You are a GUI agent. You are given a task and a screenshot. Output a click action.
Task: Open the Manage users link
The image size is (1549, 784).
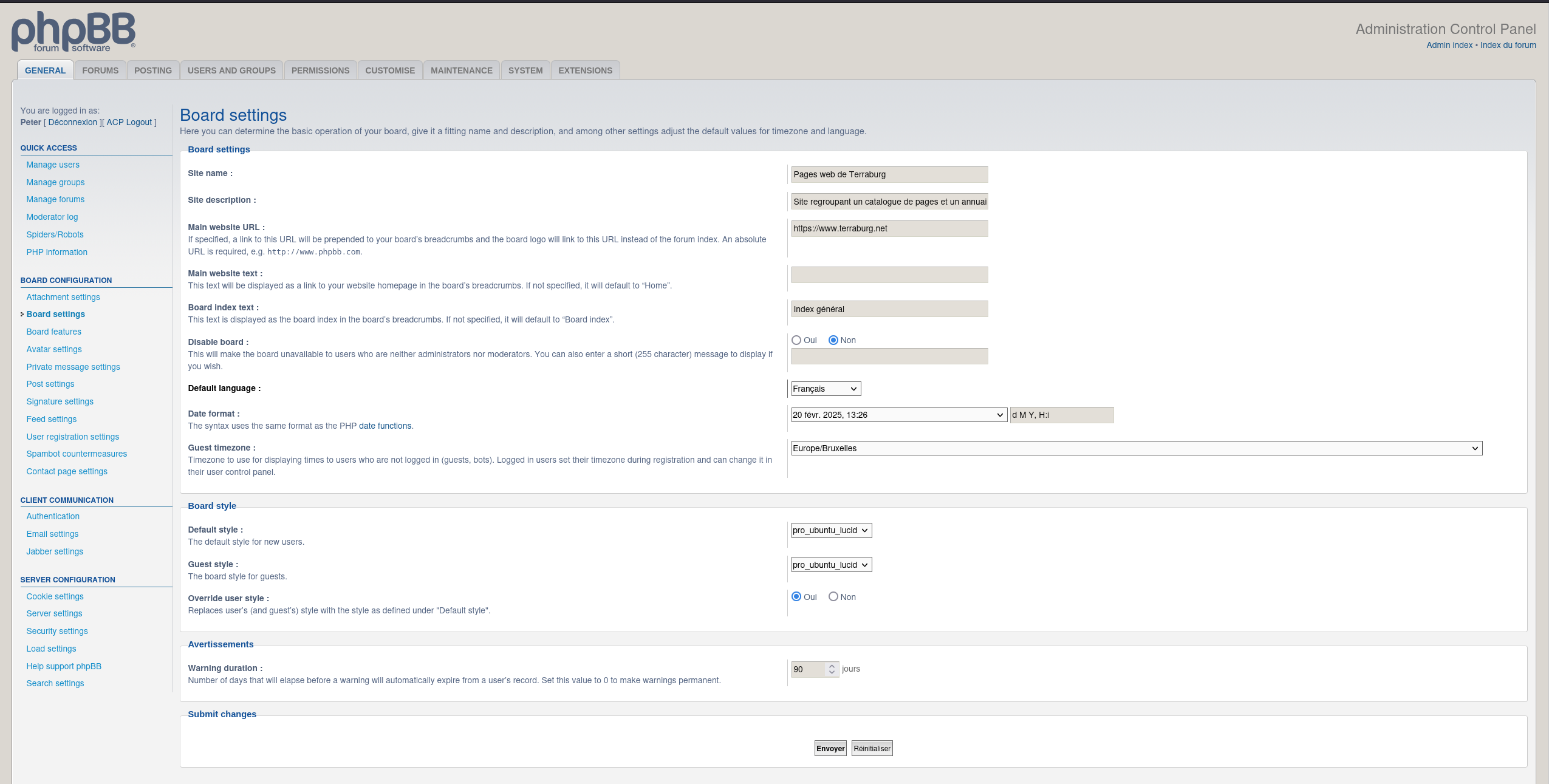(x=53, y=165)
